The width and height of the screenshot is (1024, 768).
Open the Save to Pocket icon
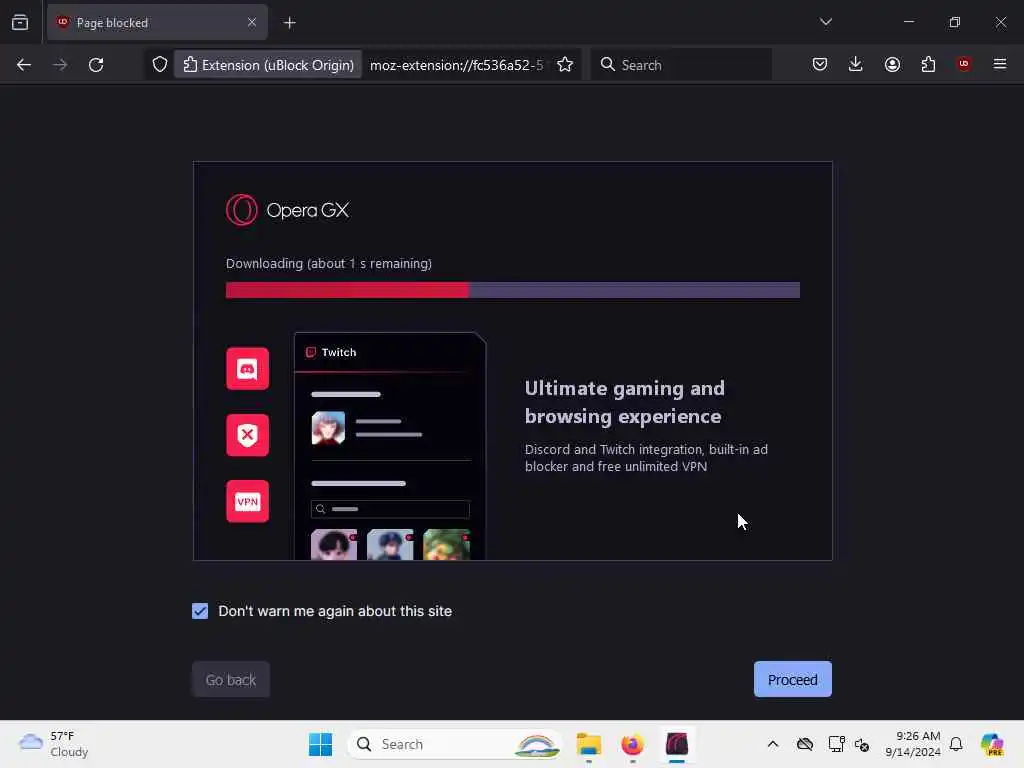click(x=820, y=64)
